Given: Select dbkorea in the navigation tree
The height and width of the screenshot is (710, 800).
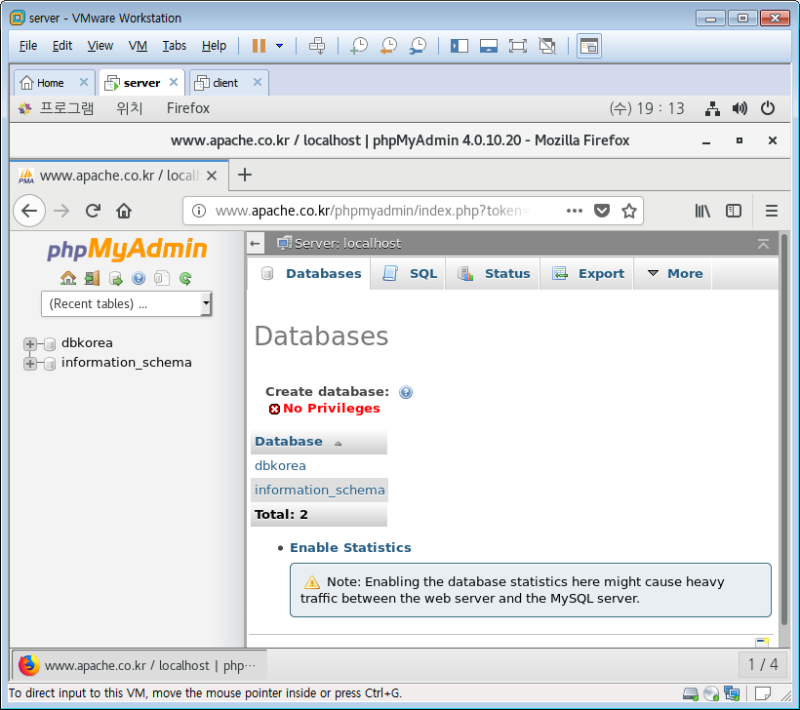Looking at the screenshot, I should point(87,343).
